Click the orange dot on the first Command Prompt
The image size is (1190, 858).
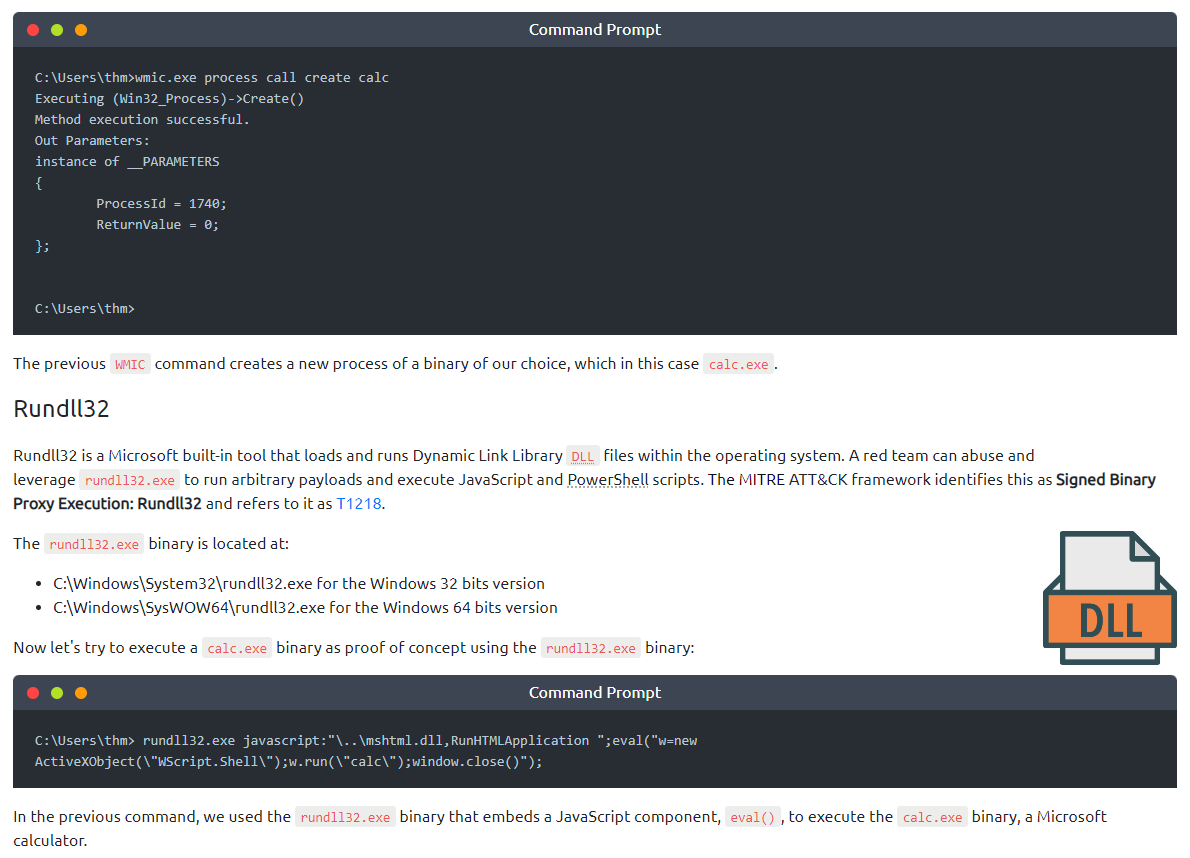[x=81, y=30]
